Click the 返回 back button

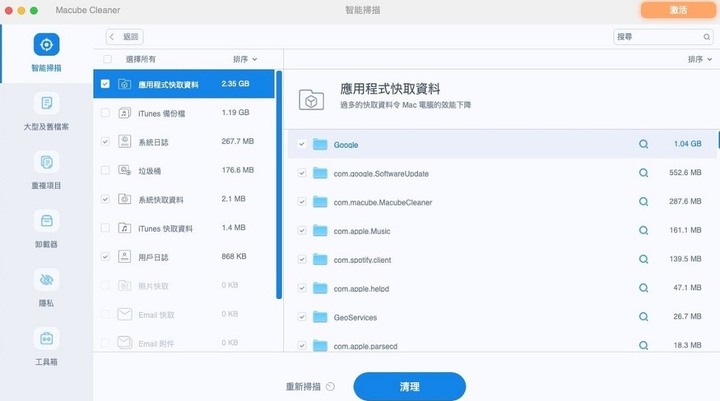coord(124,37)
